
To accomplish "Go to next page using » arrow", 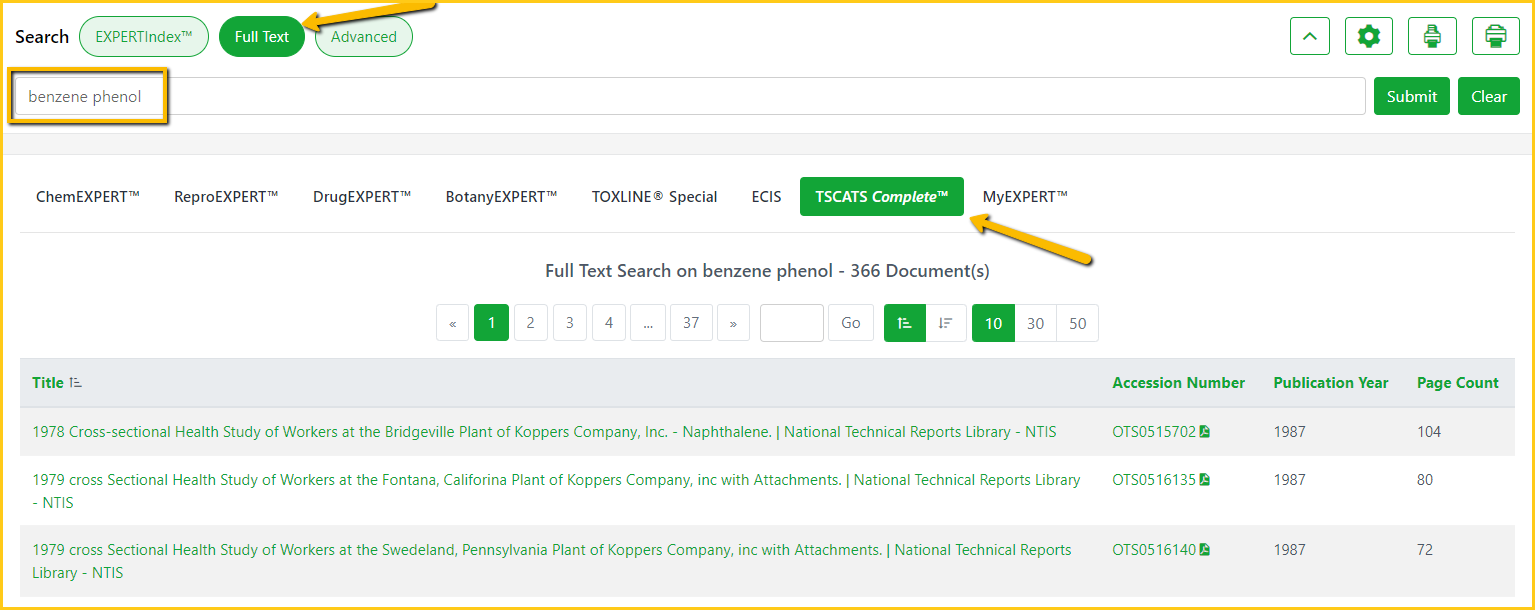I will click(x=733, y=323).
